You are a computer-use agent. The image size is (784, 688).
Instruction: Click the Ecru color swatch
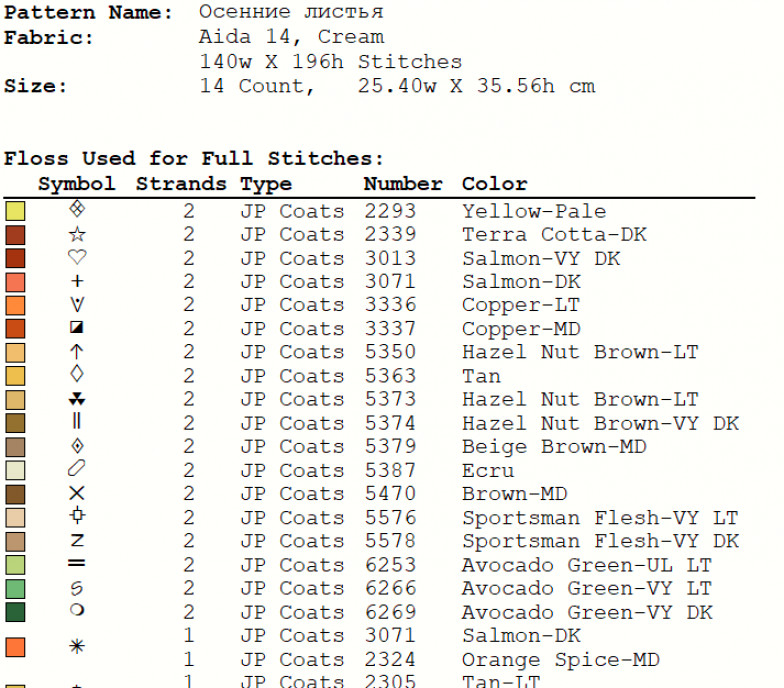16,470
